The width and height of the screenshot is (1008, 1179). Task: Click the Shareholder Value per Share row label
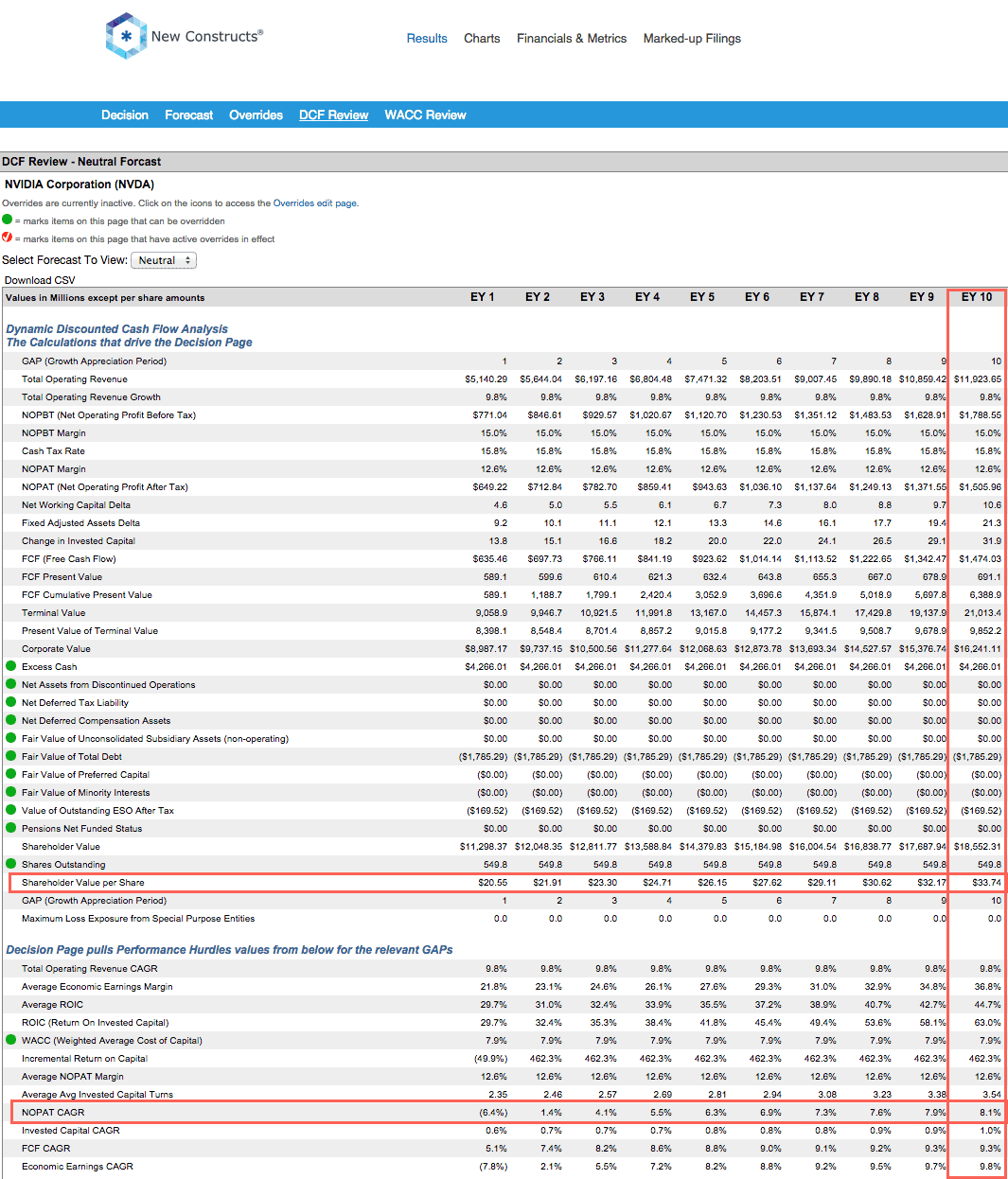(x=83, y=883)
